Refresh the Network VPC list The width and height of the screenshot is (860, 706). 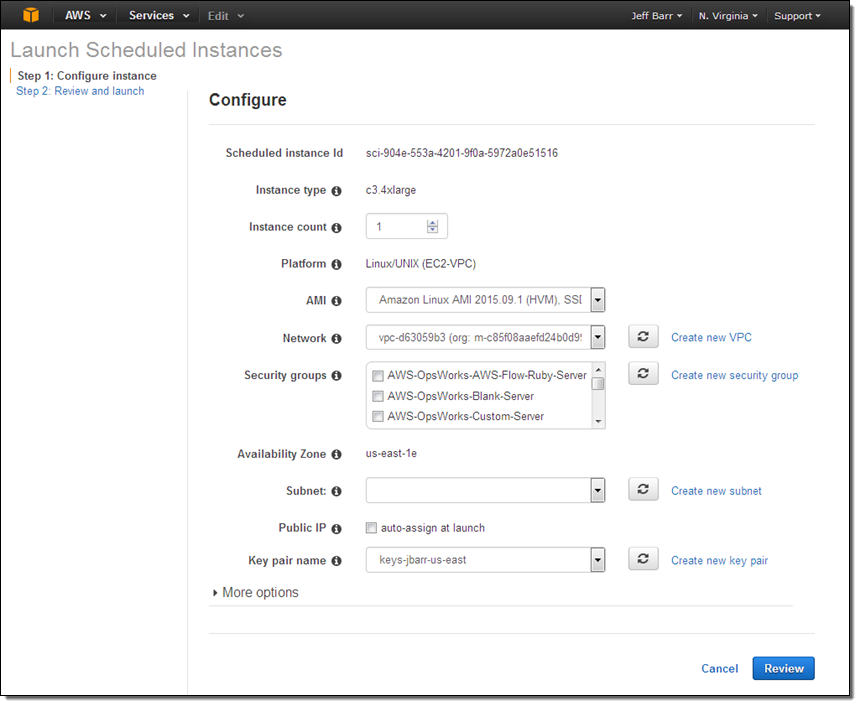point(642,336)
